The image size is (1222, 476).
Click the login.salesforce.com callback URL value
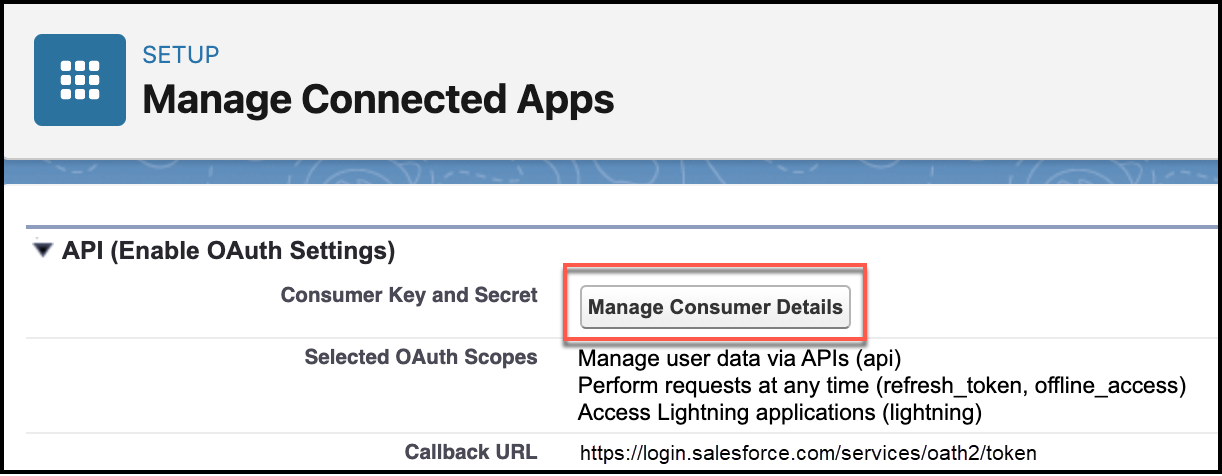(x=808, y=453)
